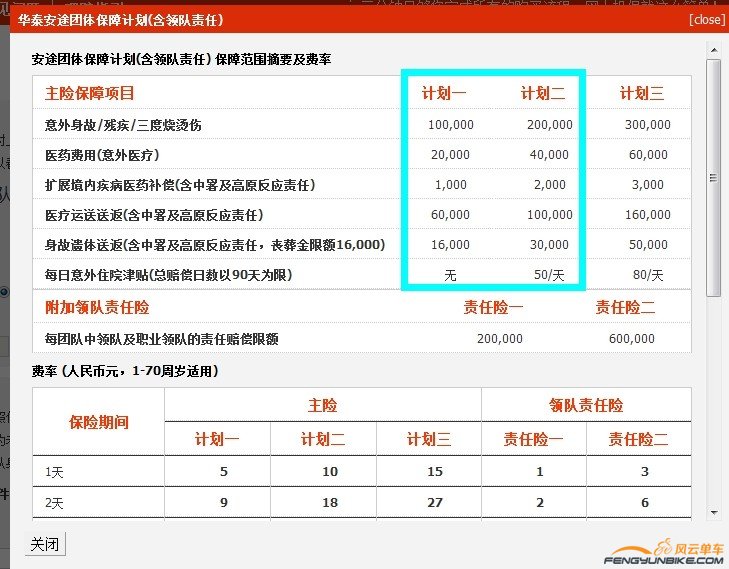This screenshot has width=729, height=569.
Task: Click the 医药费用(意外医疗) row label
Action: click(102, 155)
